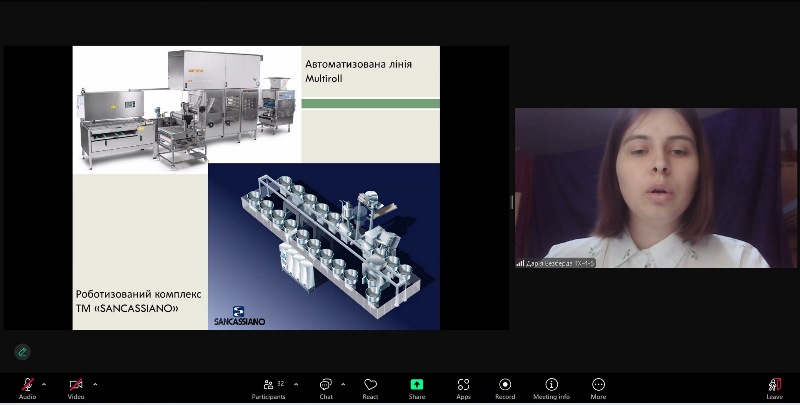Open the Participants panel
800x405 pixels.
tap(268, 389)
